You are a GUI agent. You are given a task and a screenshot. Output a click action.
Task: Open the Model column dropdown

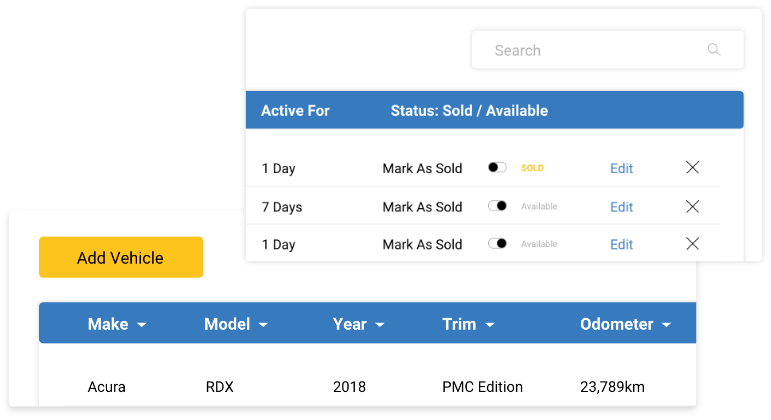[263, 325]
